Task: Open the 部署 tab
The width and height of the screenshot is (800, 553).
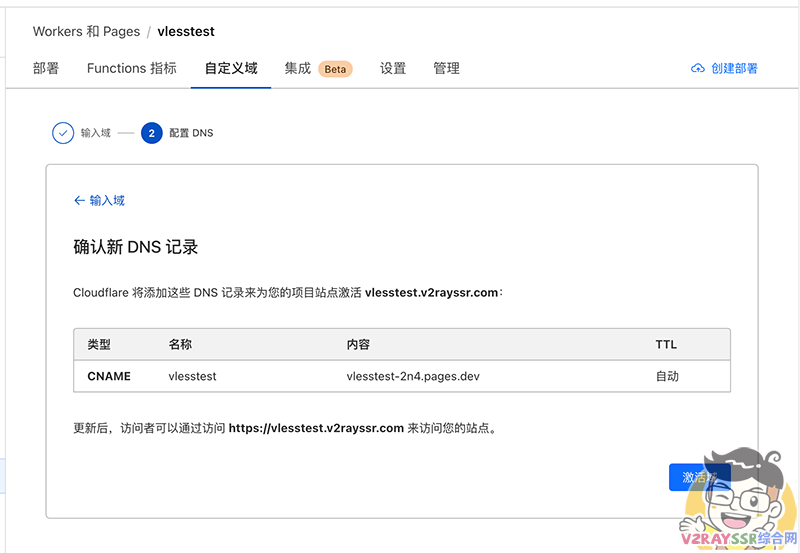Action: pos(46,69)
